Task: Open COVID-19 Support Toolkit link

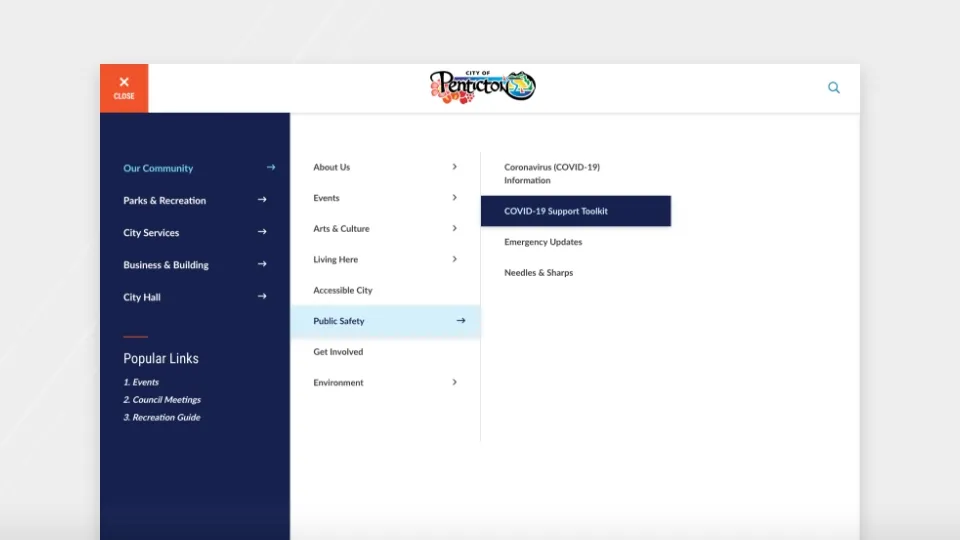Action: coord(576,211)
